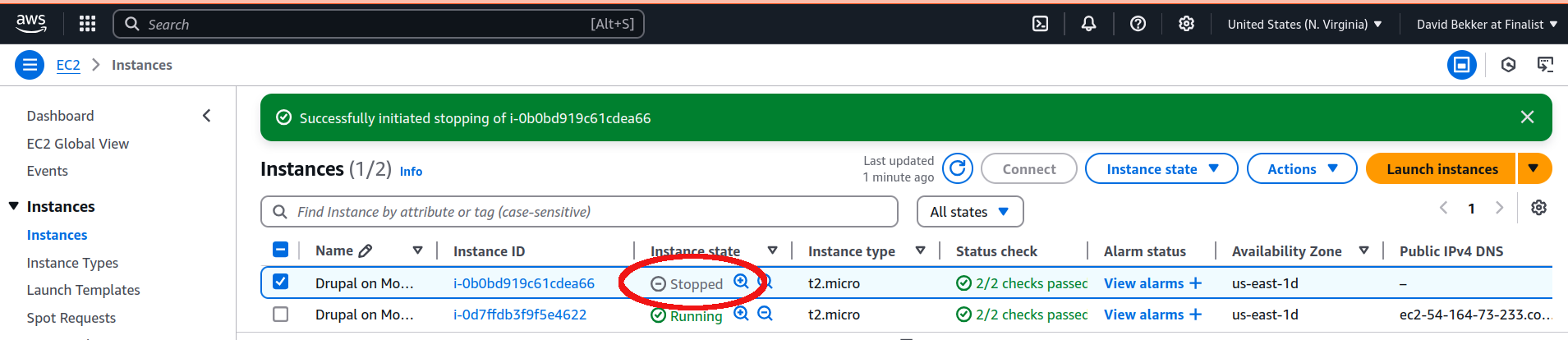
Task: Open instance ID i-0d7ffdb3f9f5e4622 link
Action: click(x=520, y=315)
